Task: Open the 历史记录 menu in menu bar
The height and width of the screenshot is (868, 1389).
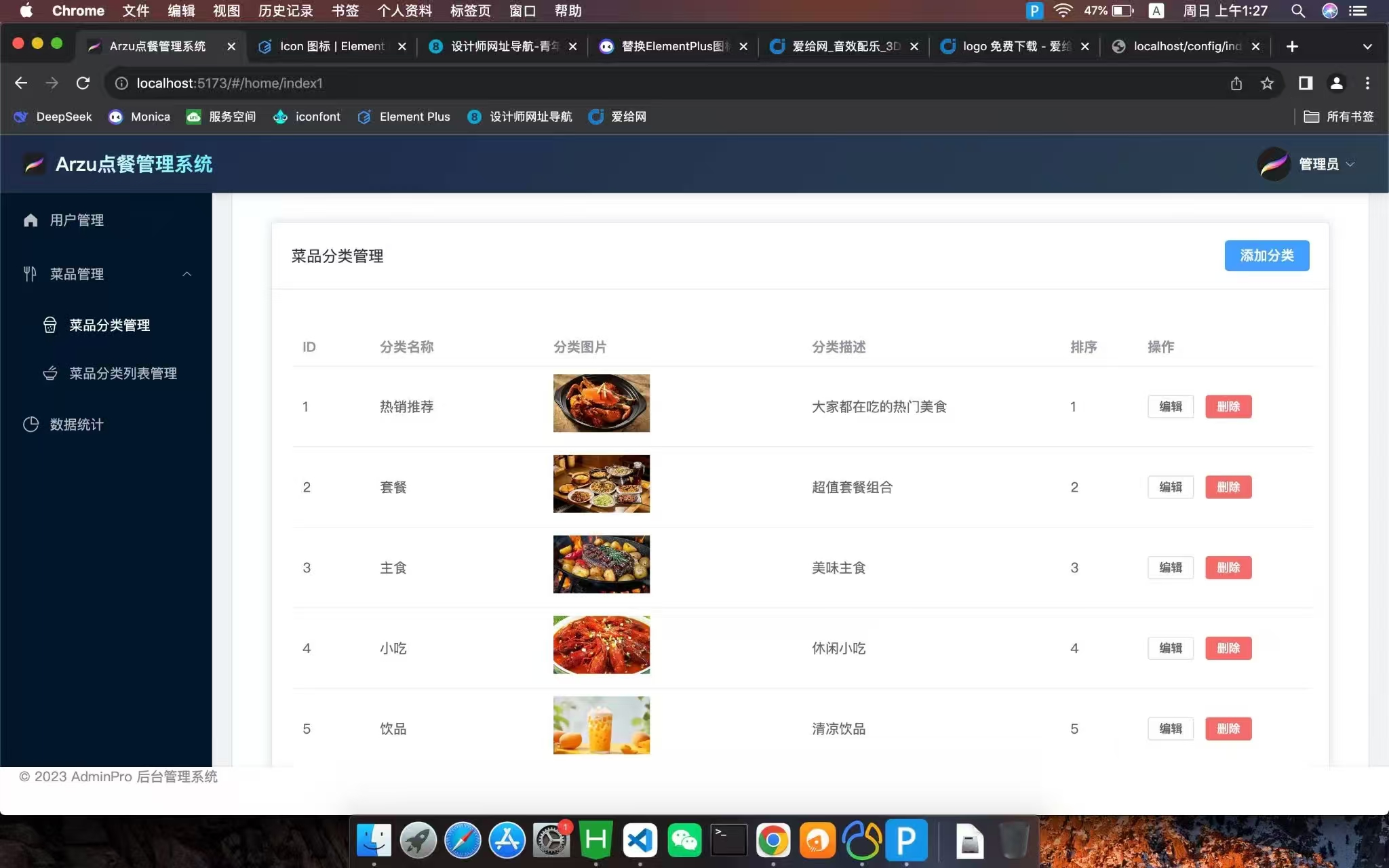Action: tap(286, 11)
